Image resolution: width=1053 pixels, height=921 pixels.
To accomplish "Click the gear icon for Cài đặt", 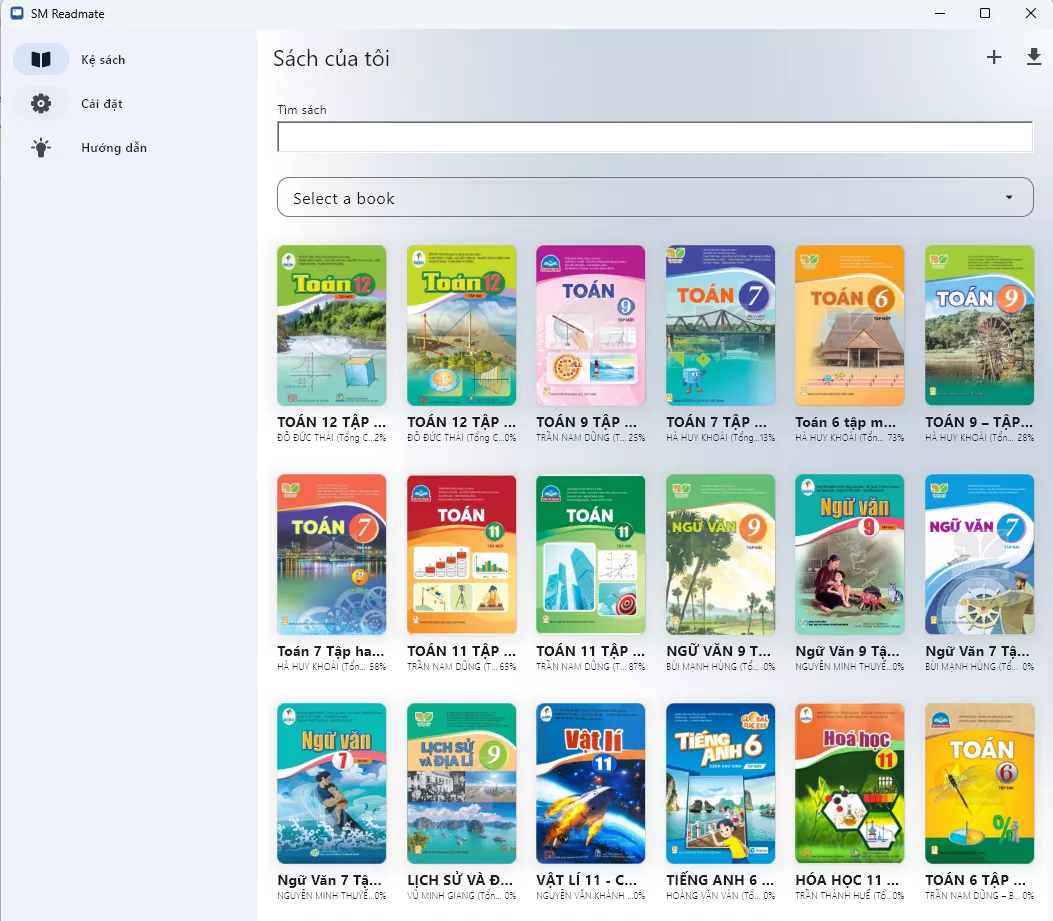I will [x=41, y=104].
